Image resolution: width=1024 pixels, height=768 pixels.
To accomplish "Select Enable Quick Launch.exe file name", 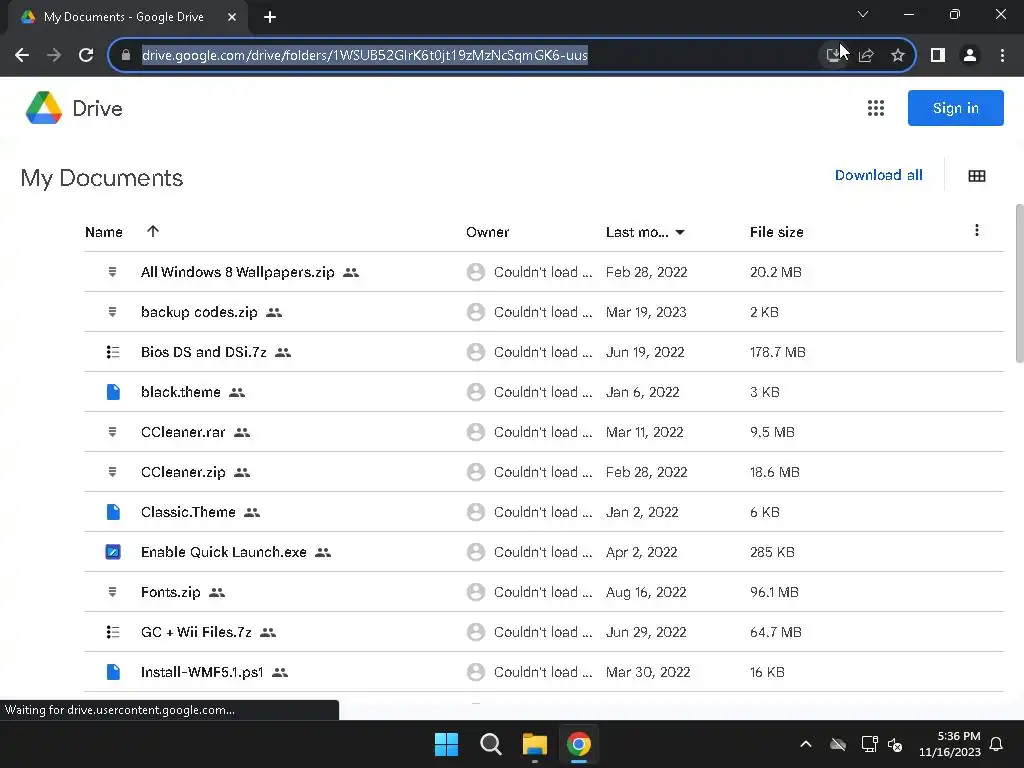I will click(223, 552).
